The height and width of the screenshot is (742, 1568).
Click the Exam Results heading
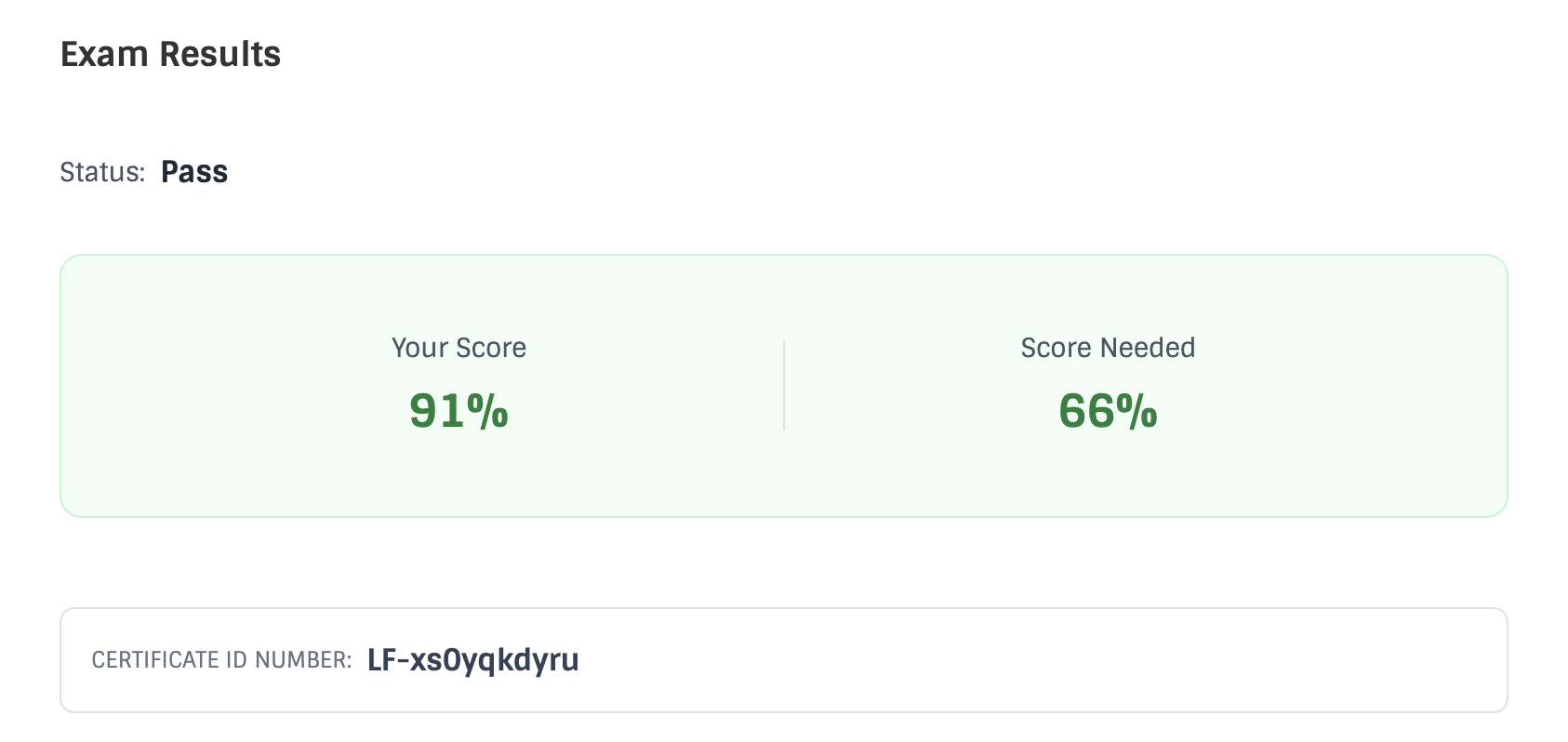(170, 55)
